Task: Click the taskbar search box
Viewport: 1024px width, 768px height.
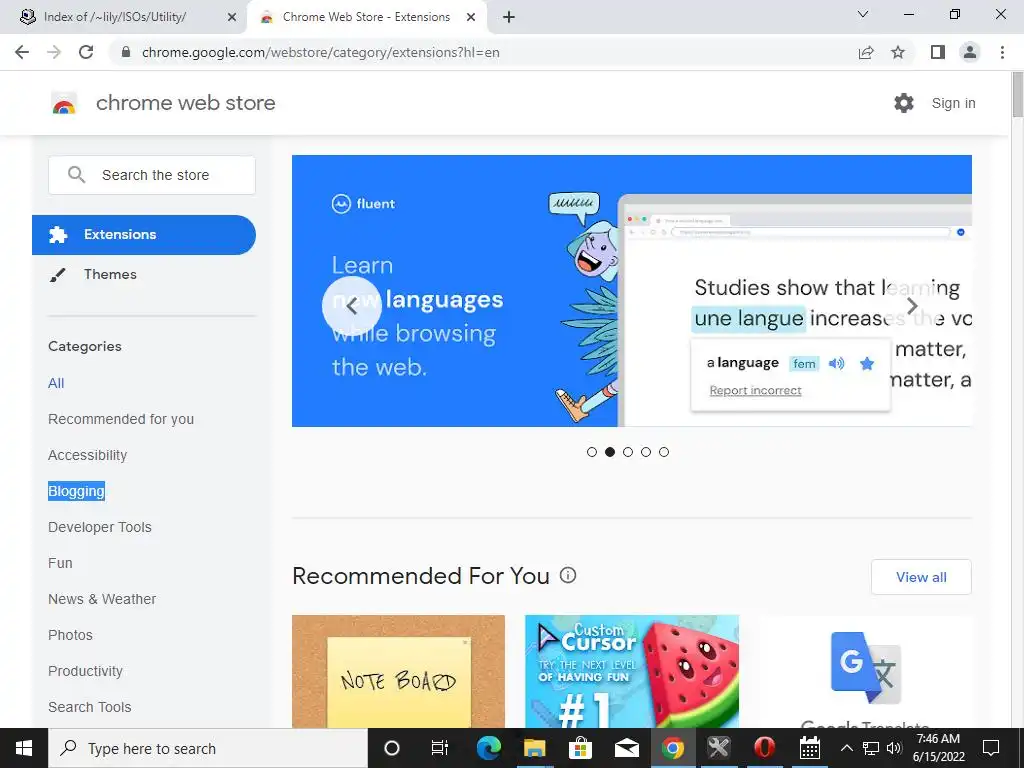Action: 208,748
